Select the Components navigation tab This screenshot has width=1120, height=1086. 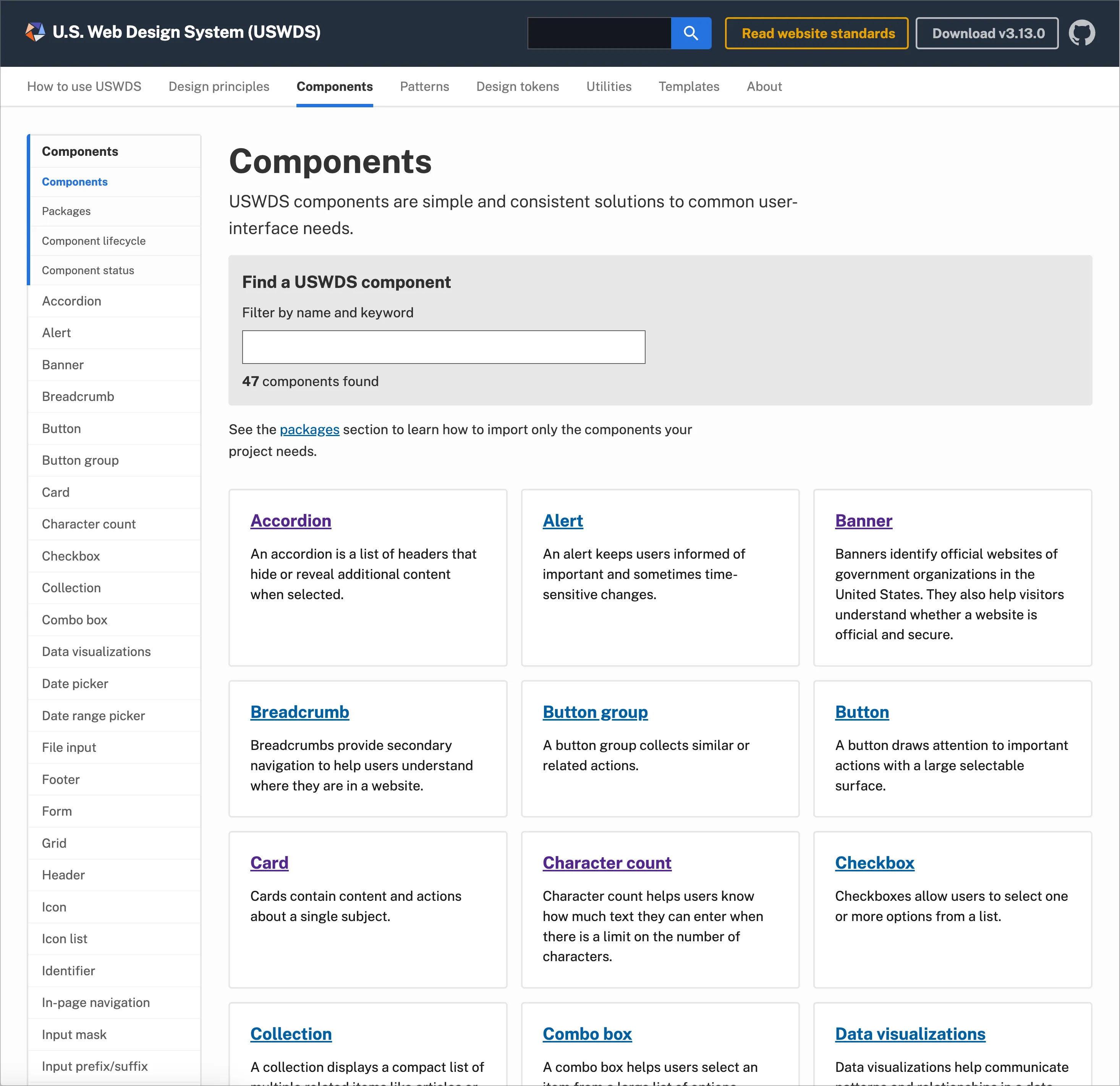334,86
